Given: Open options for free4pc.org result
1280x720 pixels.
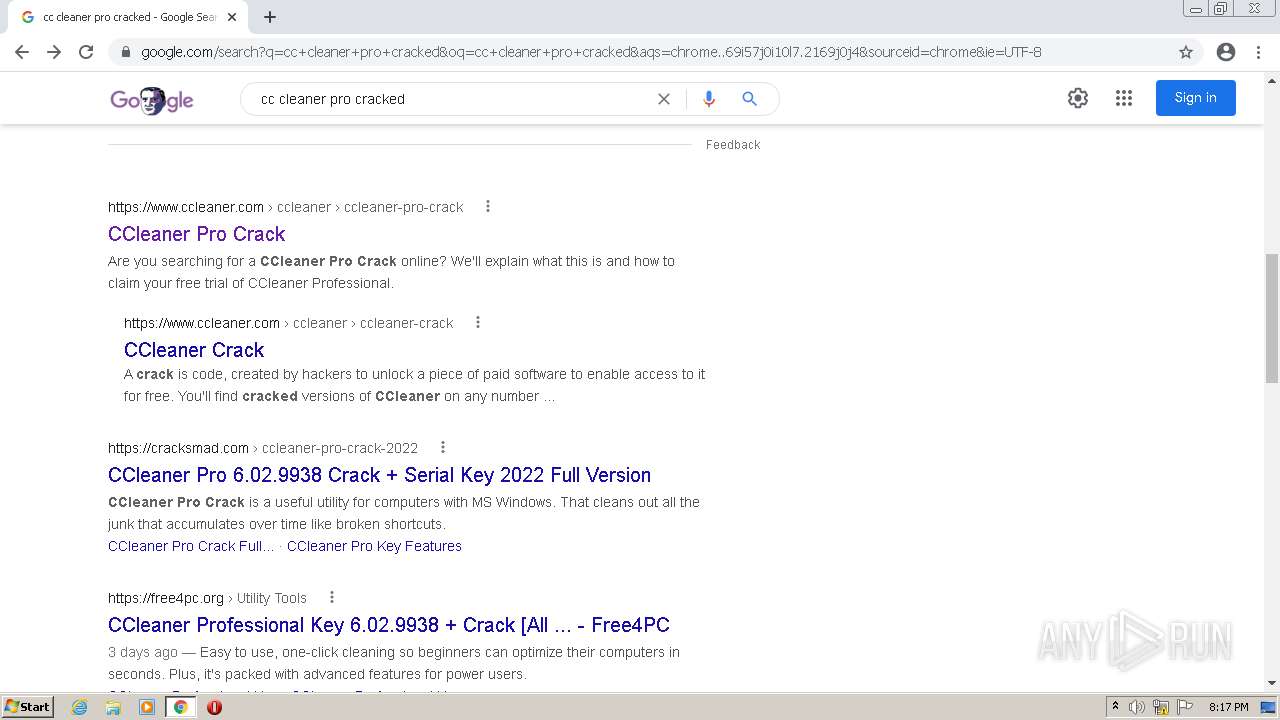Looking at the screenshot, I should tap(332, 598).
